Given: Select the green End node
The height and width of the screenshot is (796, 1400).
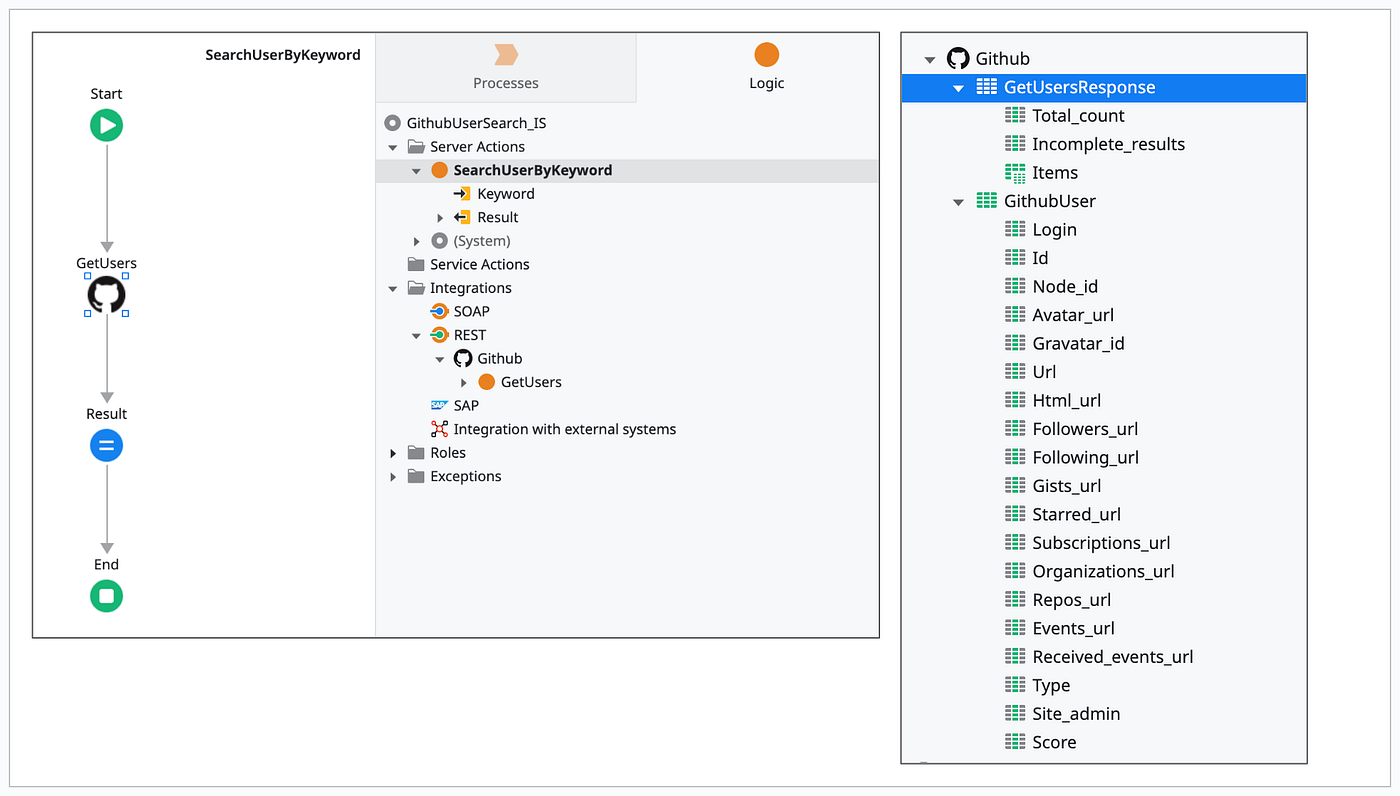Looking at the screenshot, I should (x=106, y=596).
